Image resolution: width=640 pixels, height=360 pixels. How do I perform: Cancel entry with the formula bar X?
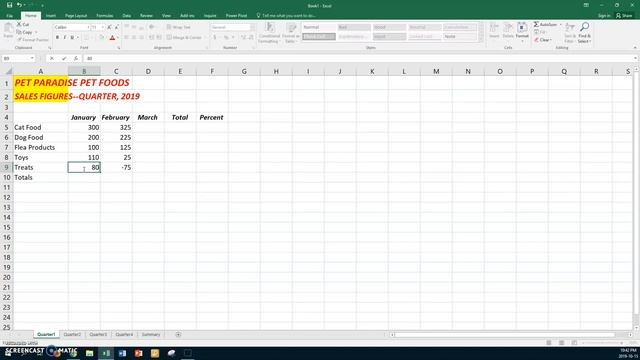click(52, 58)
